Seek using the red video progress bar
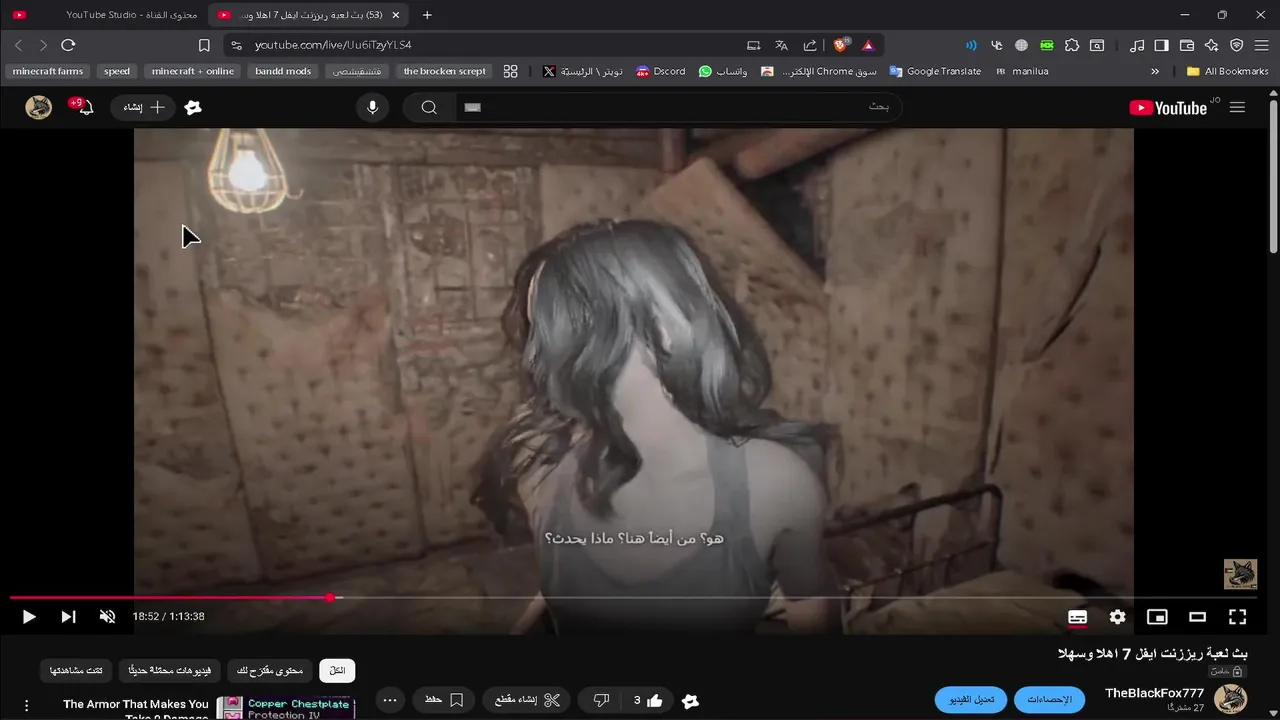Screen dimensions: 1280x720 633,598
